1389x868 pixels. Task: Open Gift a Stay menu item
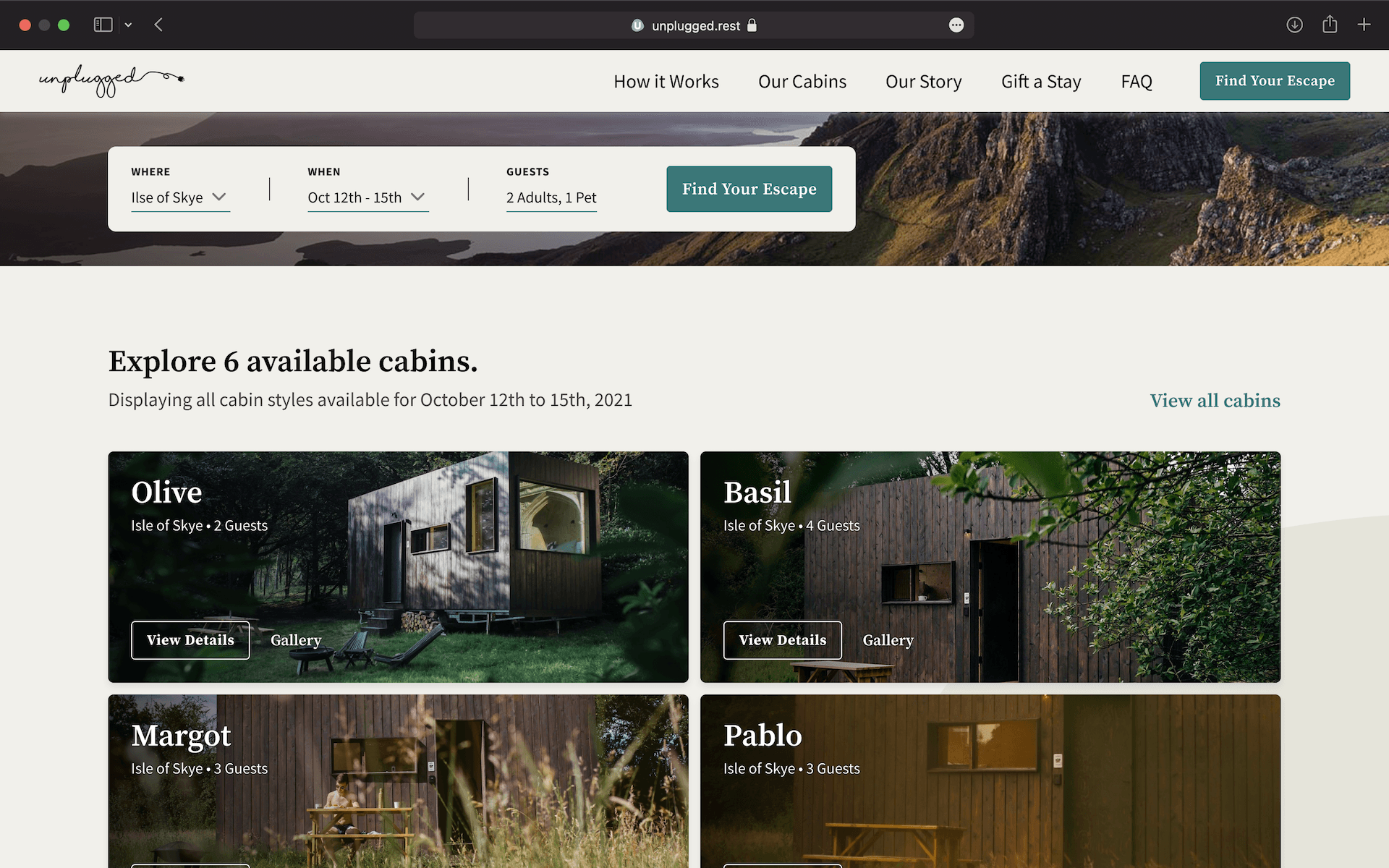(1041, 82)
